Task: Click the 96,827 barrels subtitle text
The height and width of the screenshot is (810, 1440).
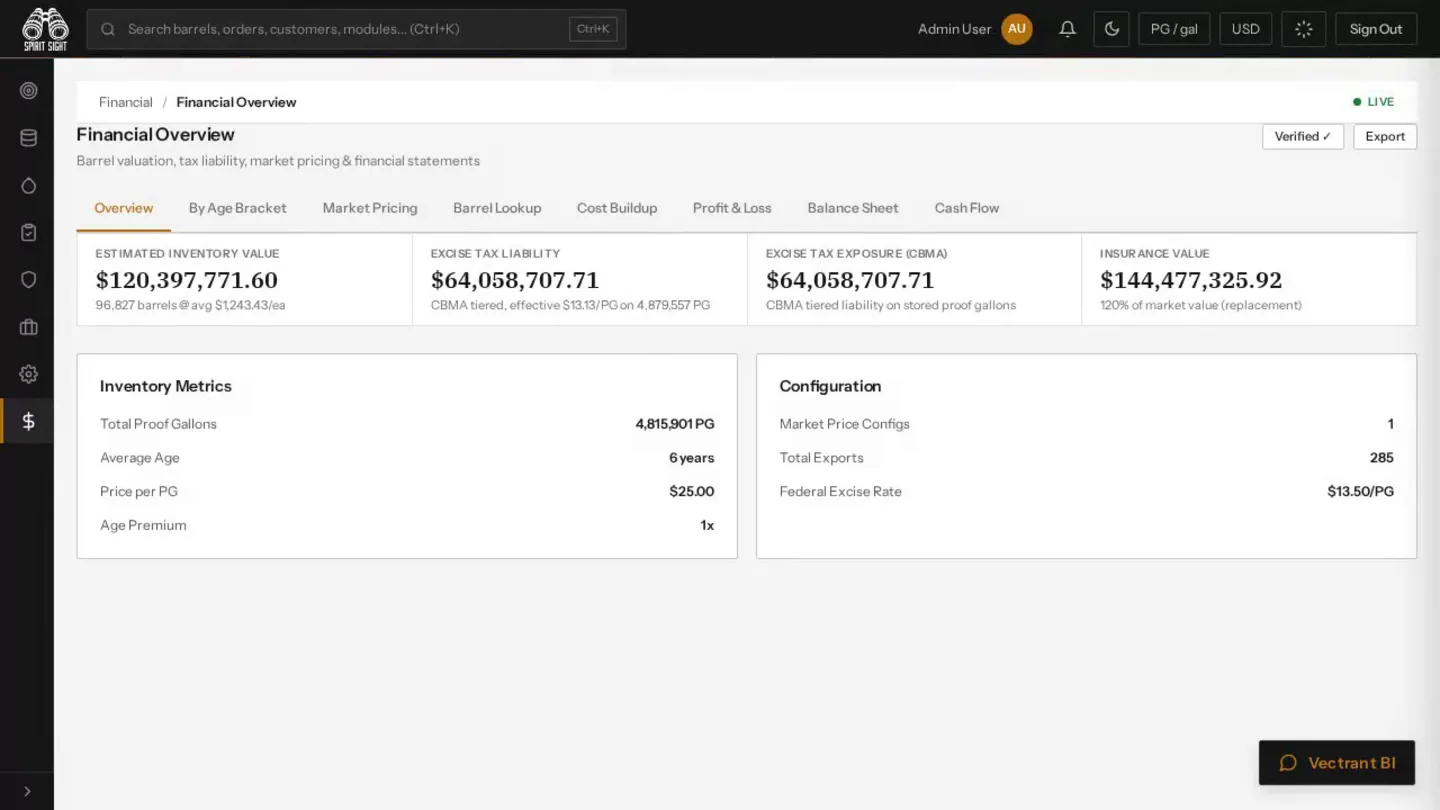Action: pos(191,305)
